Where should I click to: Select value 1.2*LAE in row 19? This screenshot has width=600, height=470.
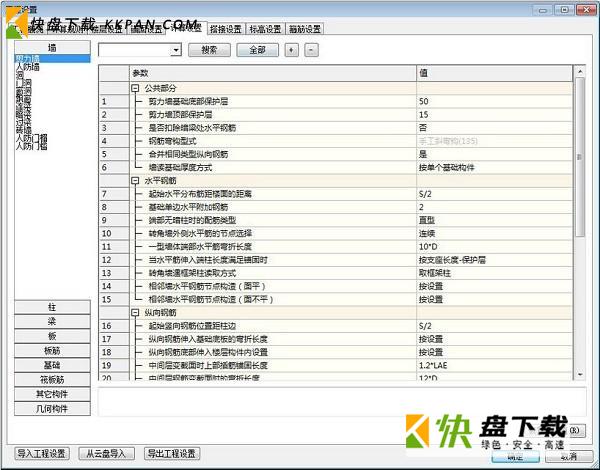494,366
